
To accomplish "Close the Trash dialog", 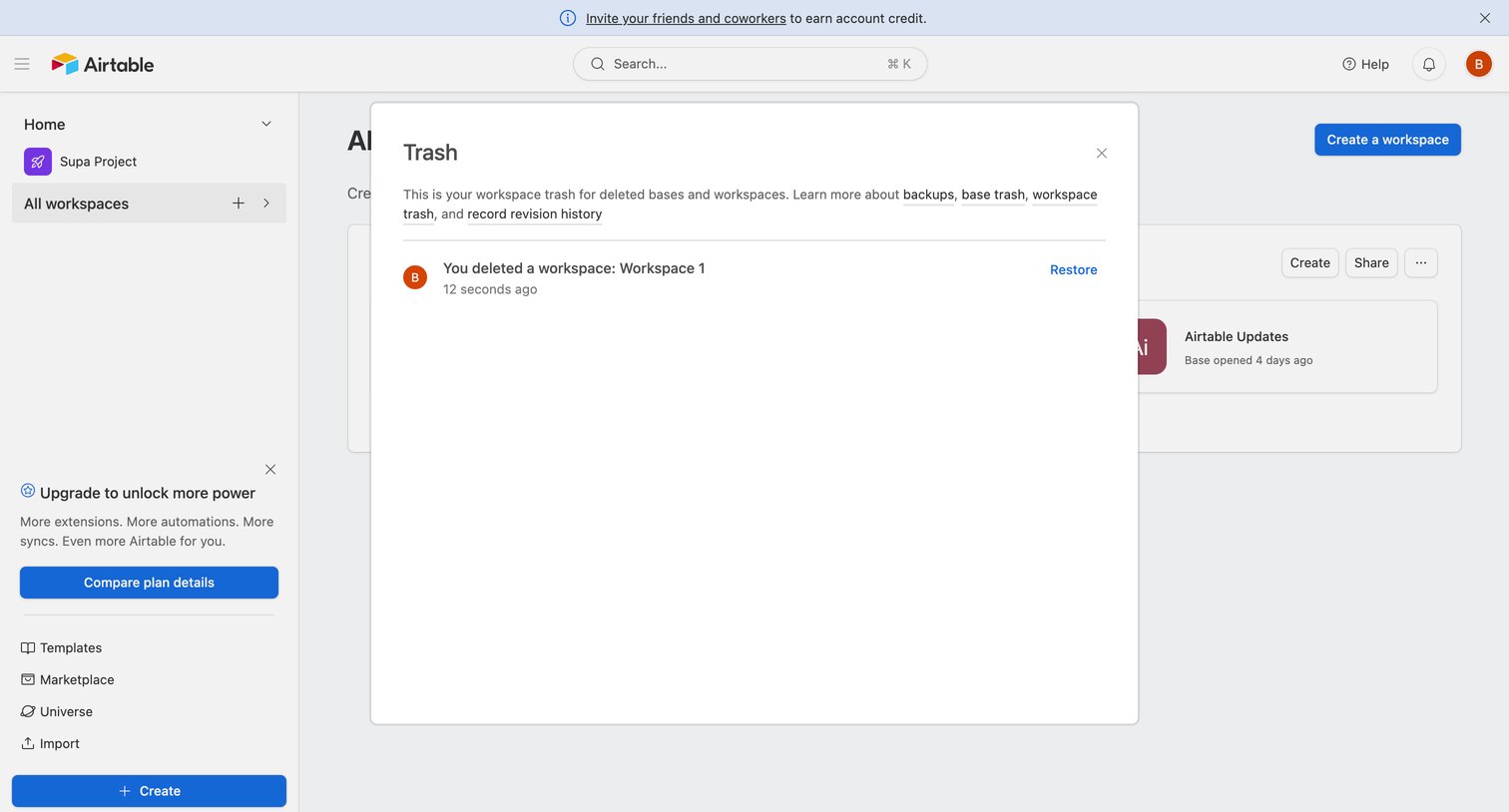I will 1102,153.
